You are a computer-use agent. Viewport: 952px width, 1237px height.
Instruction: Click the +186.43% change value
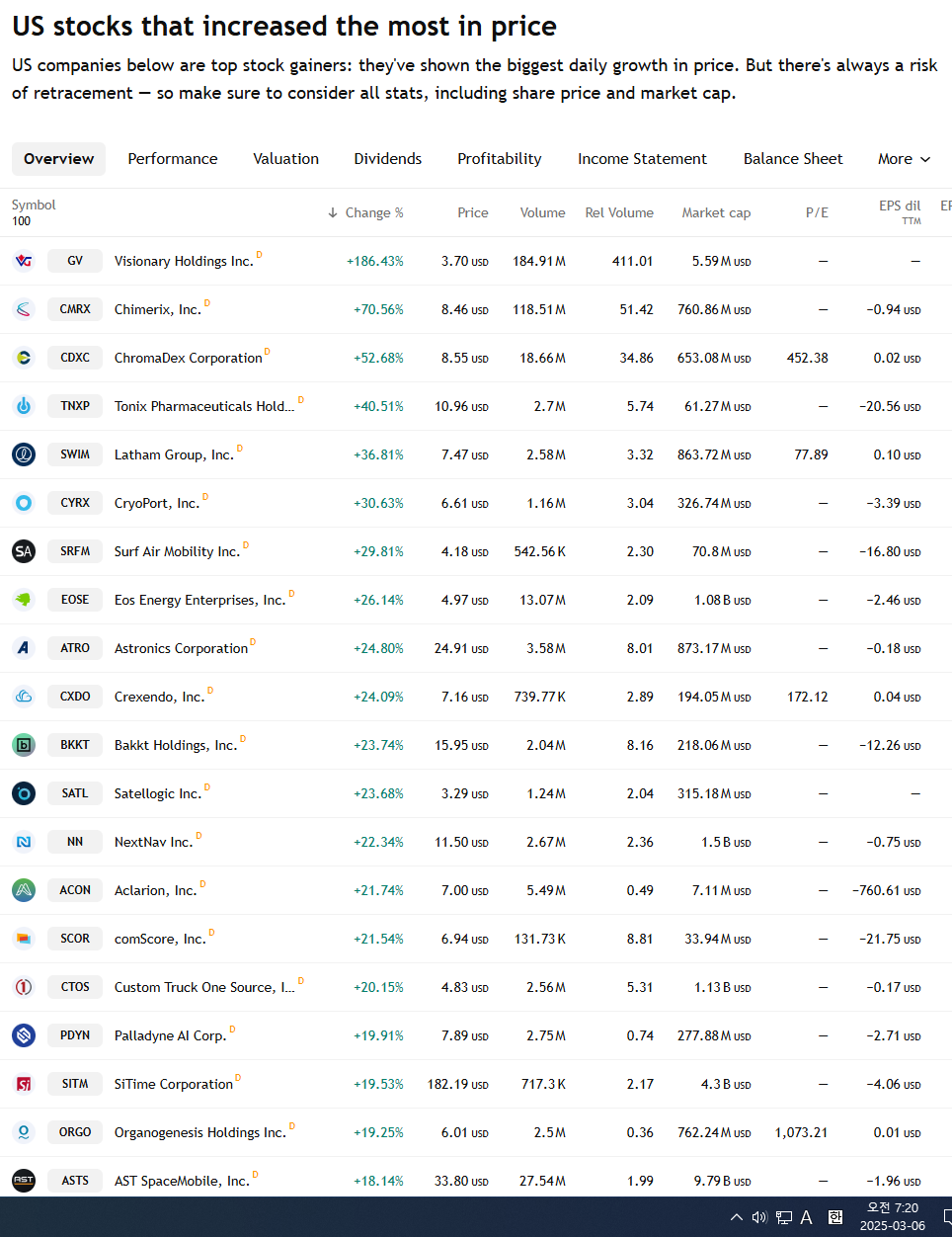[375, 262]
